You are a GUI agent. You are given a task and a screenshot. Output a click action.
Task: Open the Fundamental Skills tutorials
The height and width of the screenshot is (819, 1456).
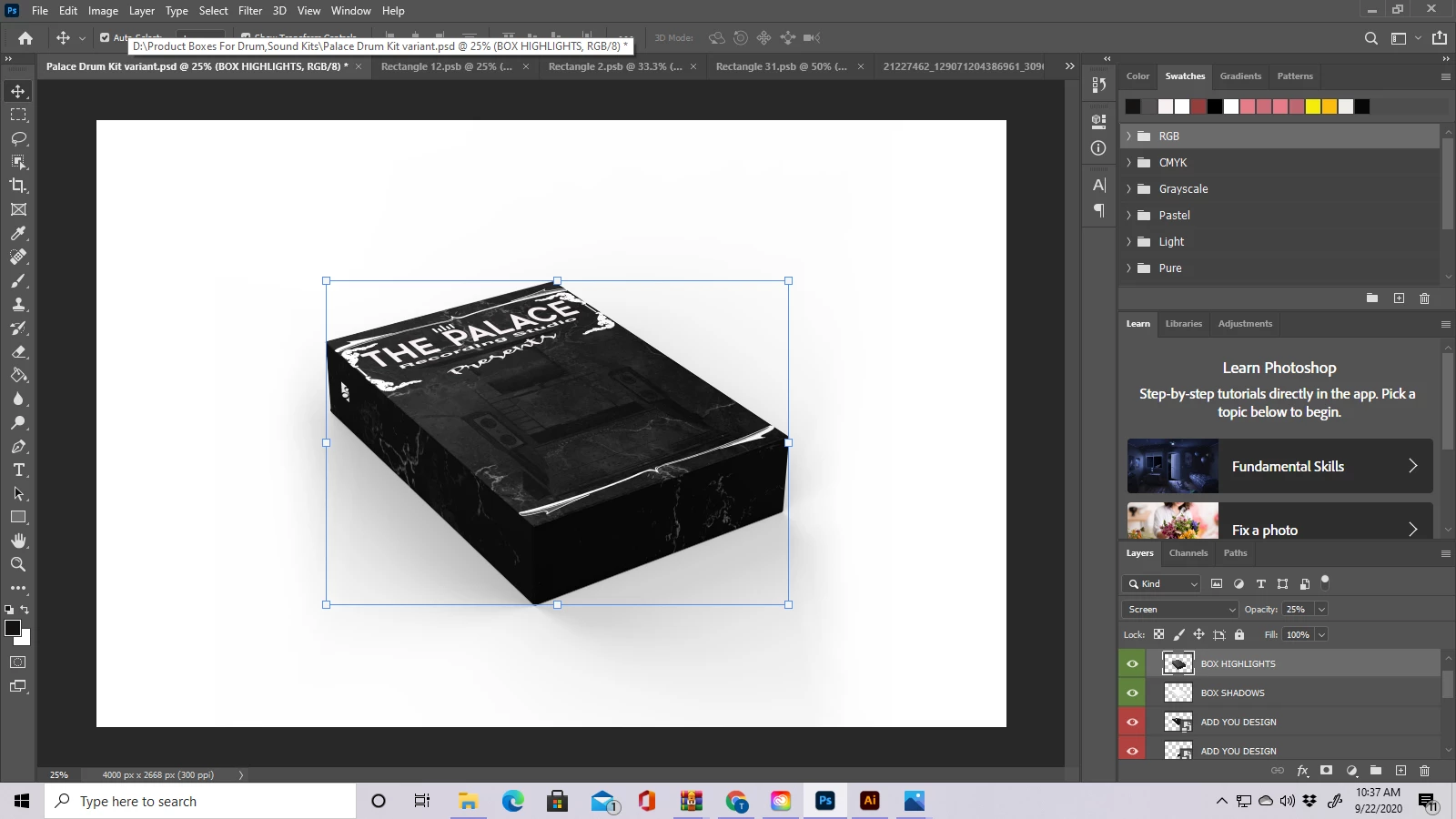click(1280, 466)
